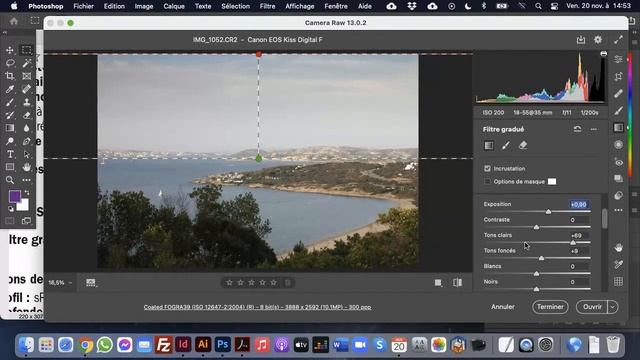Open the zoom level dropdown 16,5%
The width and height of the screenshot is (640, 360).
click(60, 282)
